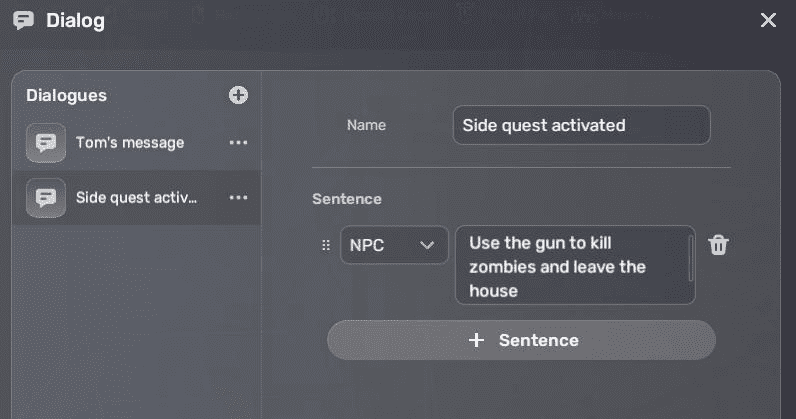Open the NPC speaker dropdown
796x419 pixels.
pos(393,245)
